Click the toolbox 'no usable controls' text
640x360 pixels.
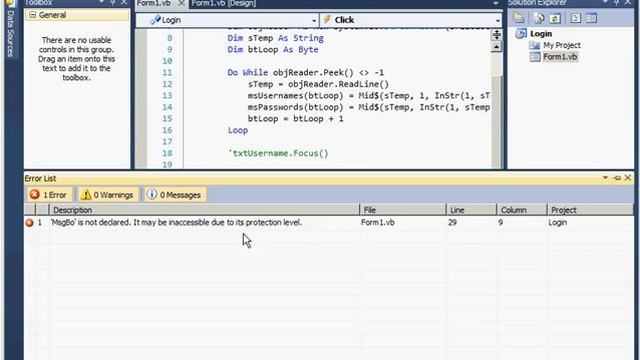[x=76, y=59]
